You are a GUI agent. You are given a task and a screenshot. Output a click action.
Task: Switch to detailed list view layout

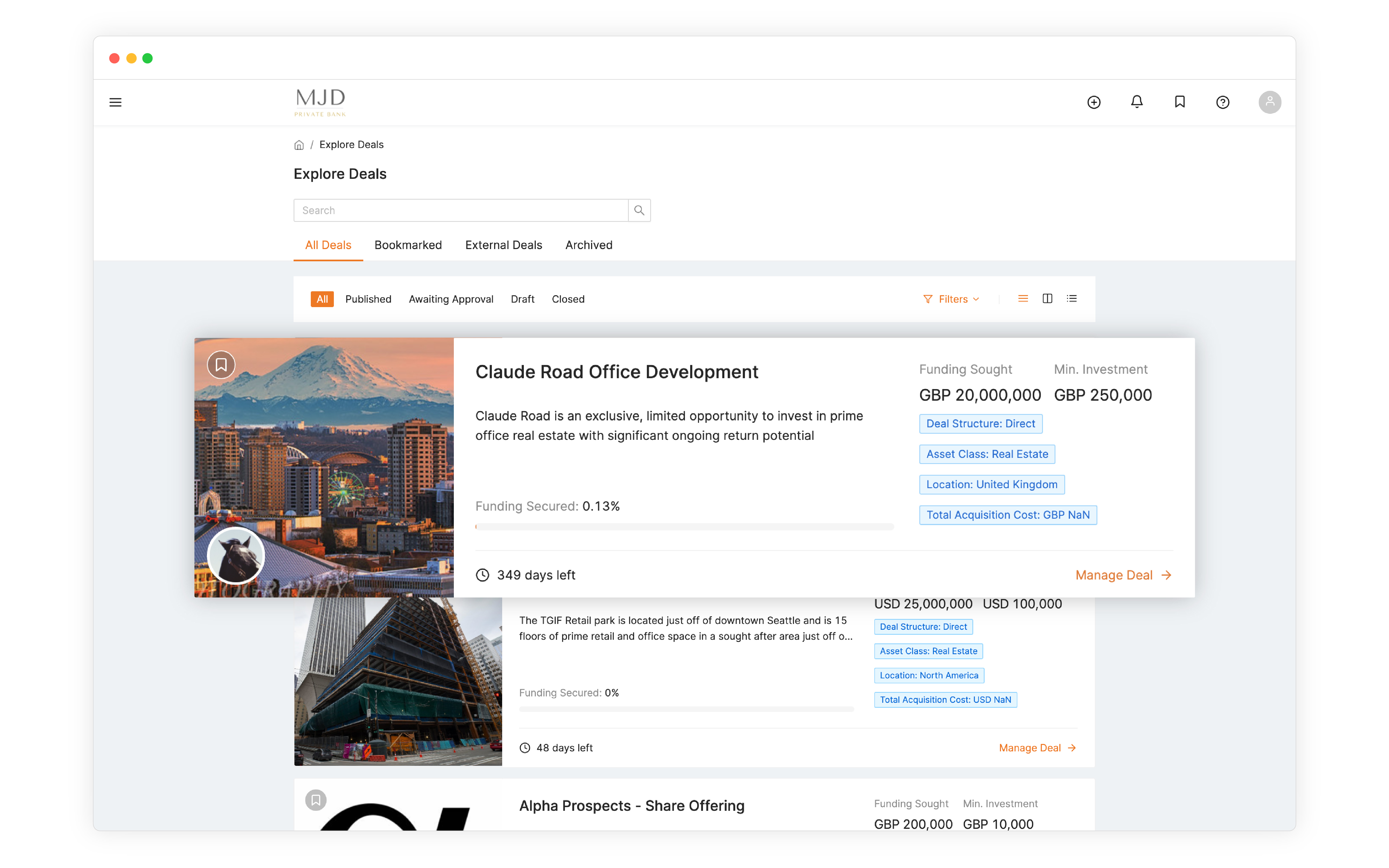coord(1072,298)
